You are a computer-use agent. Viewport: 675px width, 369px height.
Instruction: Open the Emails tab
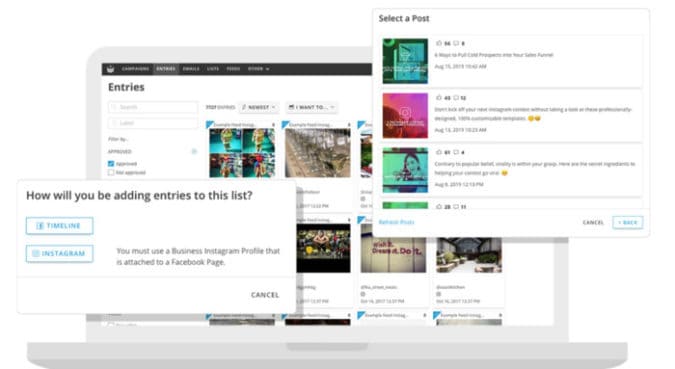pyautogui.click(x=191, y=69)
